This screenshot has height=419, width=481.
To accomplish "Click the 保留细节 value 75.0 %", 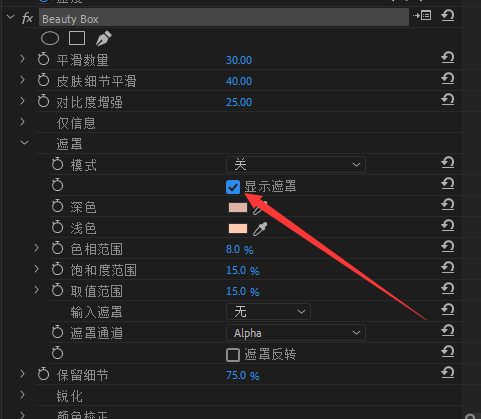I will (243, 376).
